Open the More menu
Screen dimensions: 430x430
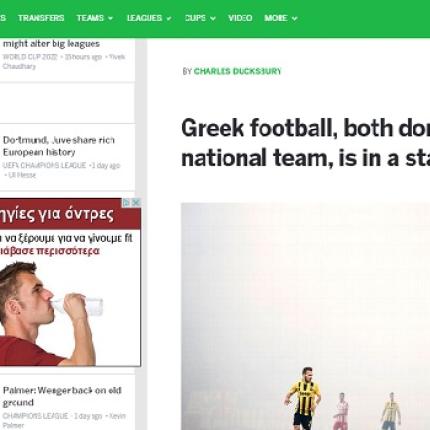tap(280, 18)
